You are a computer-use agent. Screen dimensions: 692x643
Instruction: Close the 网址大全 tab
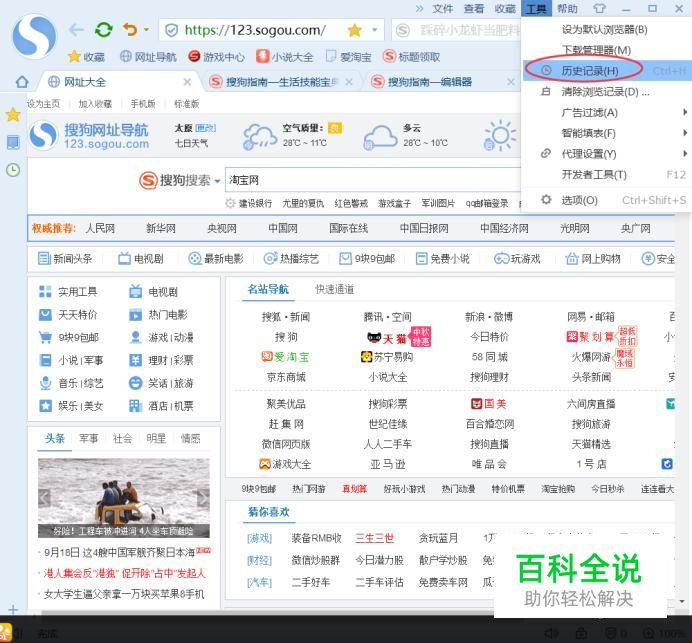pyautogui.click(x=187, y=82)
